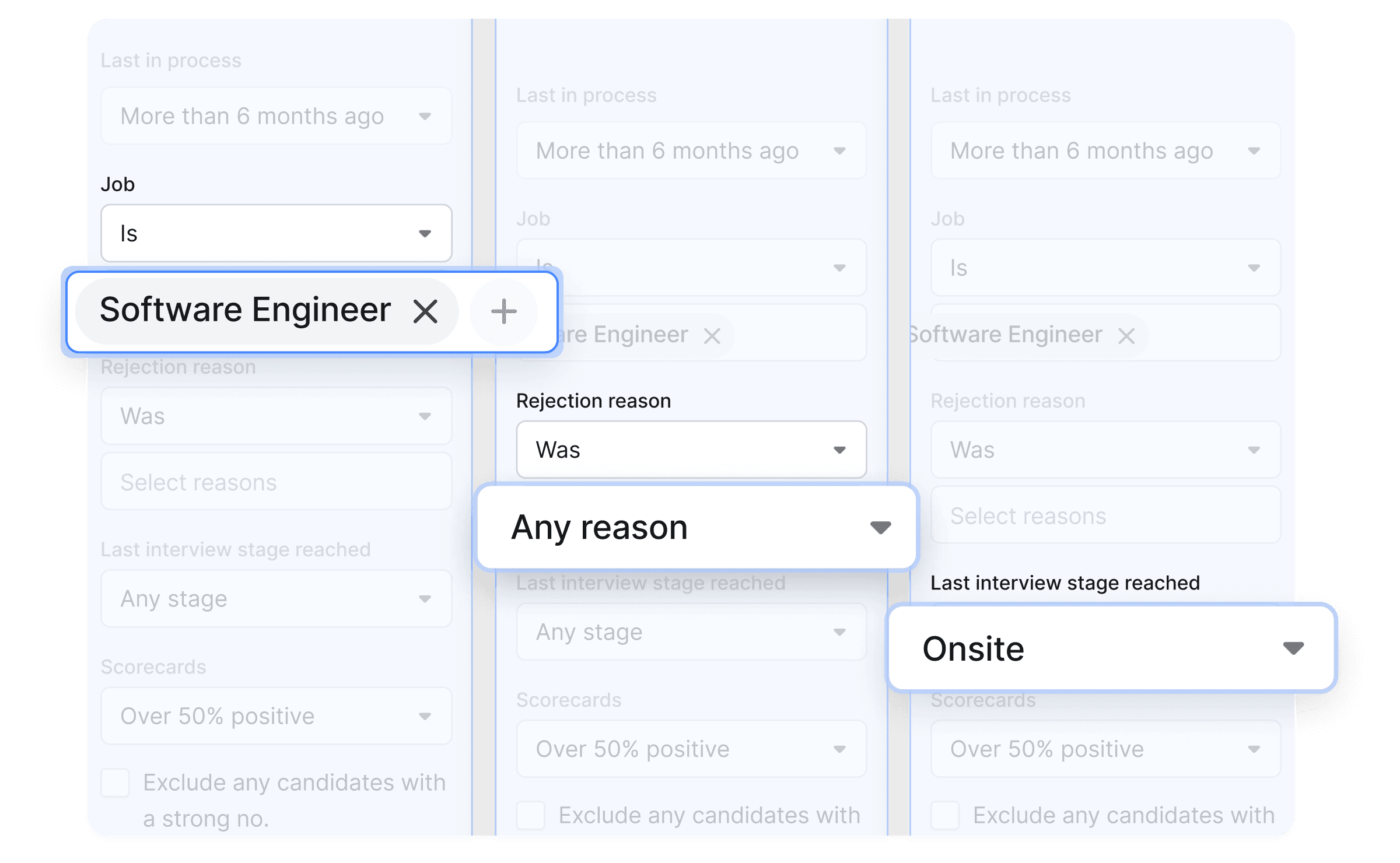The image size is (1400, 863).
Task: Click the Any reason dropdown arrow
Action: pyautogui.click(x=880, y=528)
